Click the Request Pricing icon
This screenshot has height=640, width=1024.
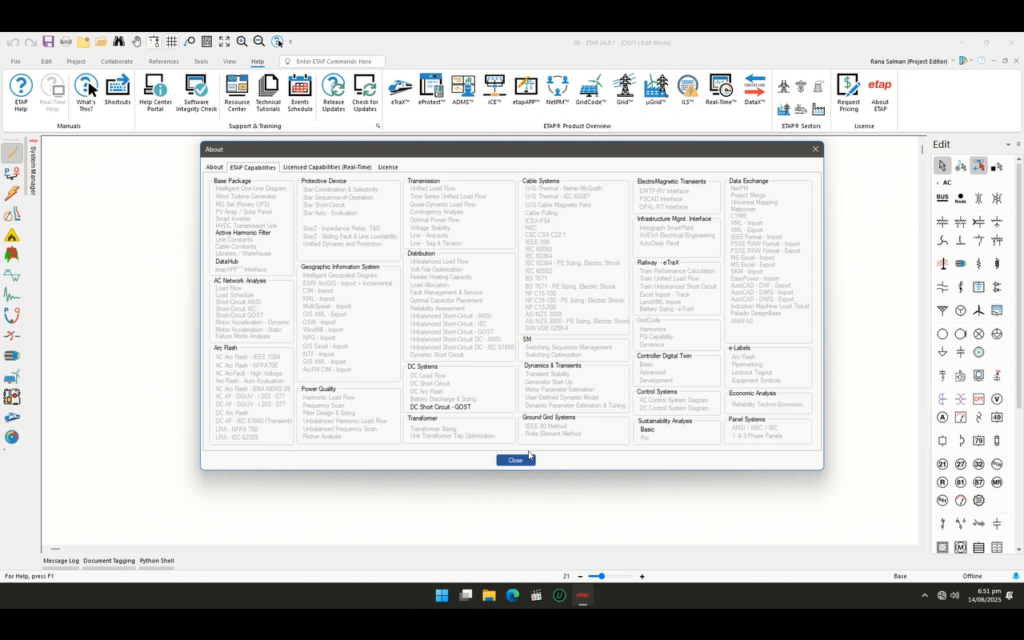(848, 91)
